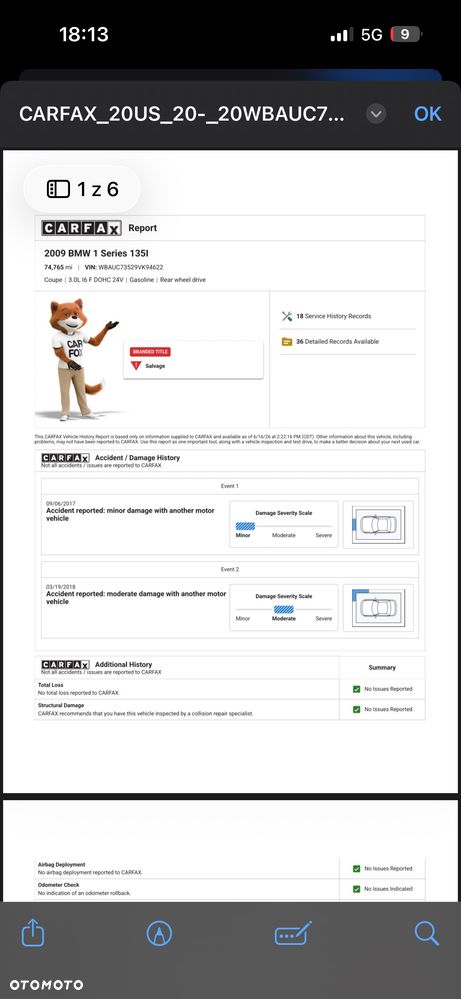Tap Event 1 car damage diagram
Screen dimensions: 461x999
click(378, 524)
